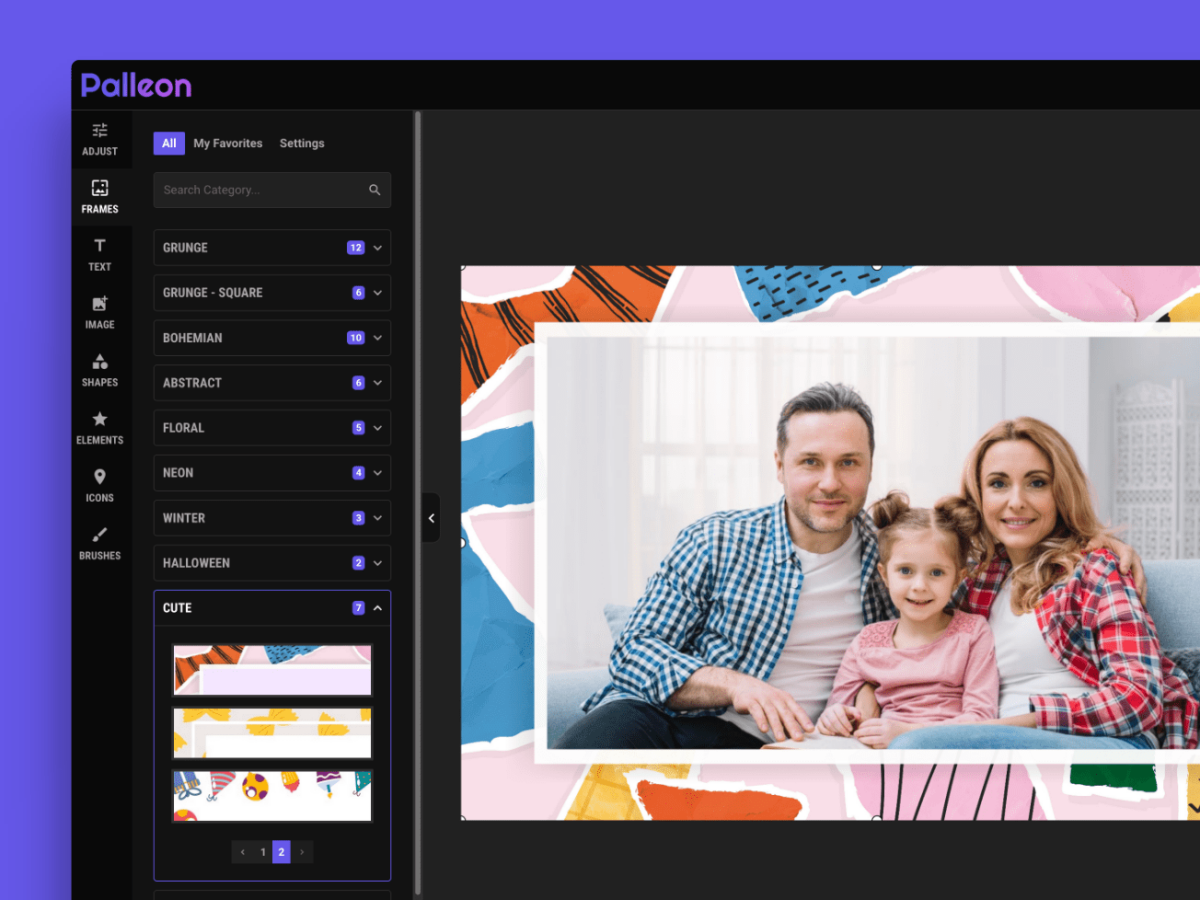Viewport: 1200px width, 900px height.
Task: Select the Brushes tool
Action: click(x=100, y=543)
